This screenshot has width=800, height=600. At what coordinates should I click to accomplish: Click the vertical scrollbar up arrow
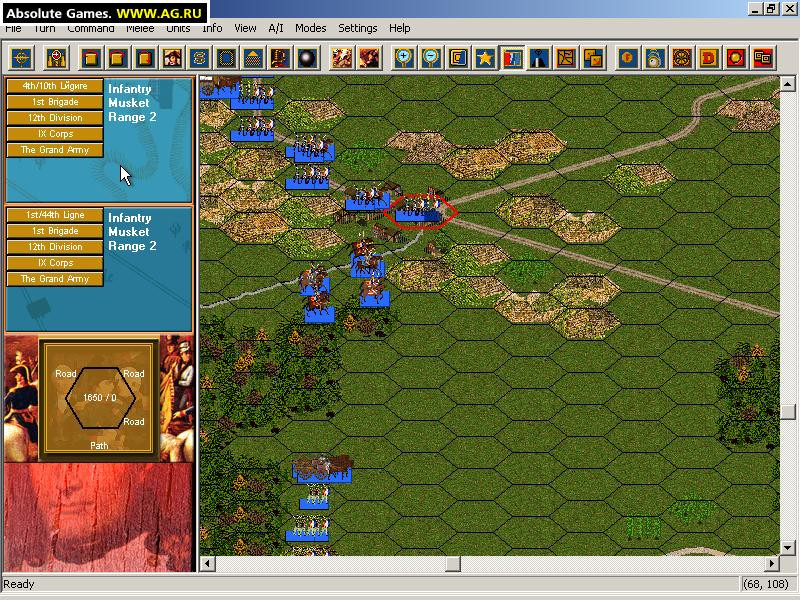788,84
